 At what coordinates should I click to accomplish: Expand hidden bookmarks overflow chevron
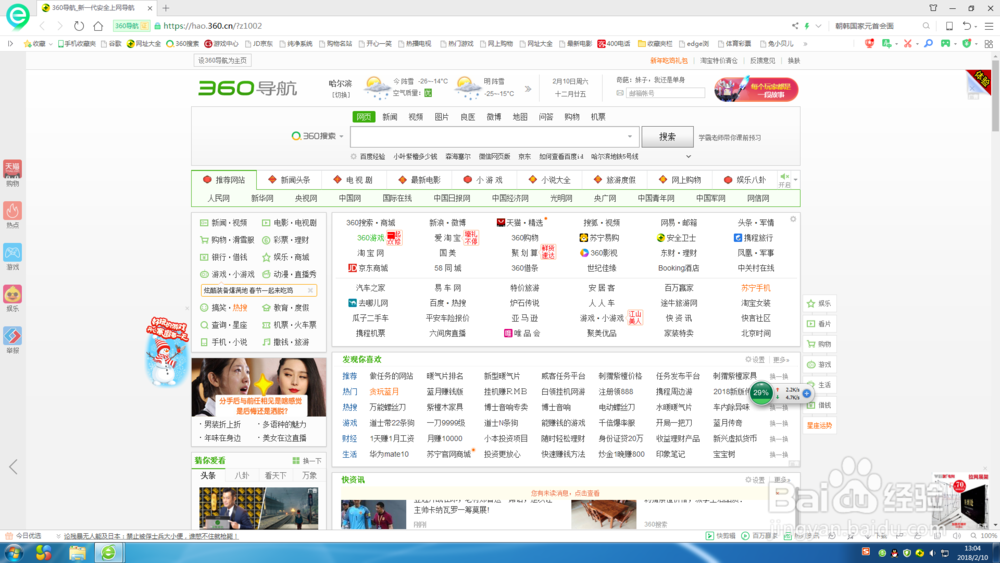pos(805,44)
